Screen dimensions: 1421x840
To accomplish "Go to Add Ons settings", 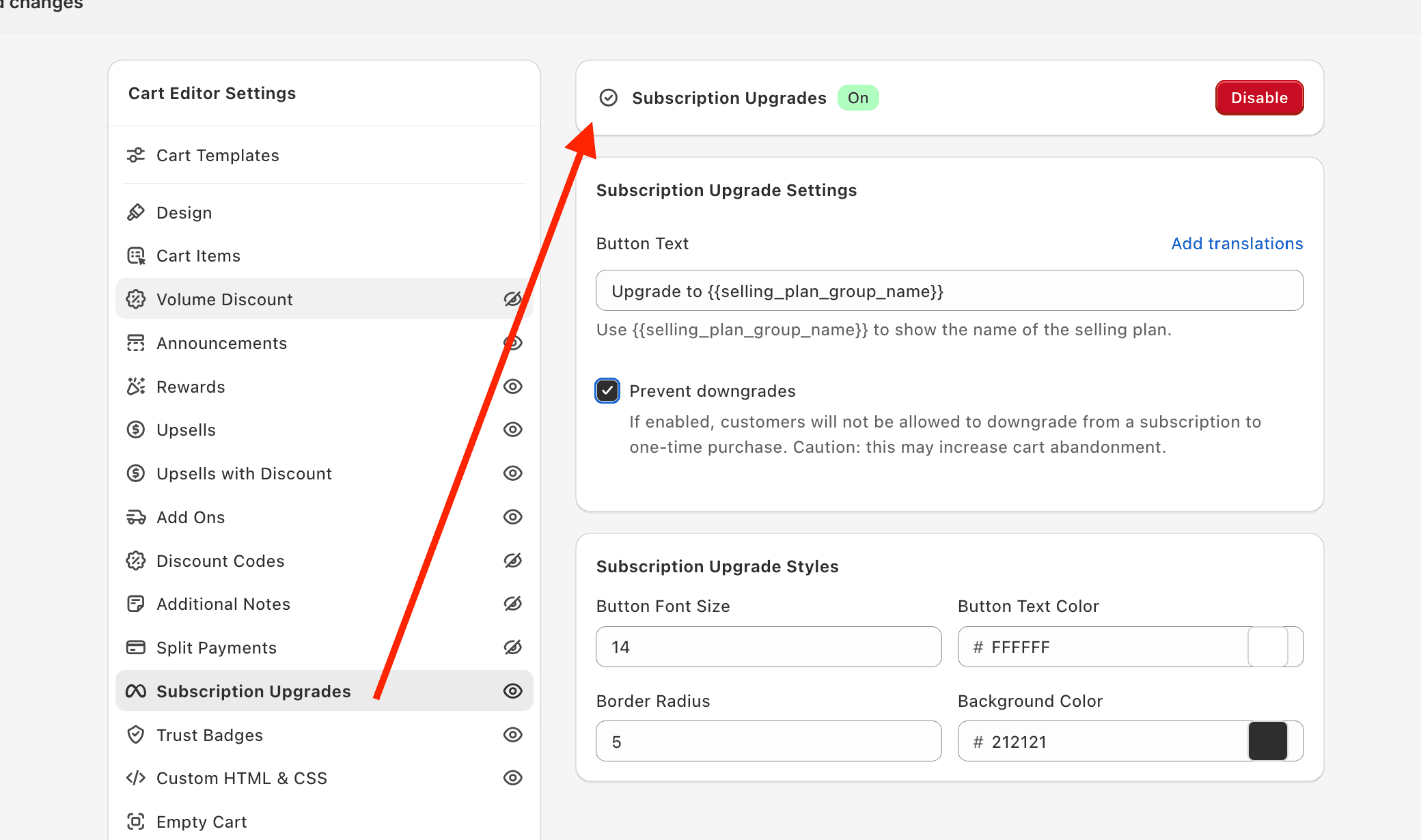I will click(325, 517).
